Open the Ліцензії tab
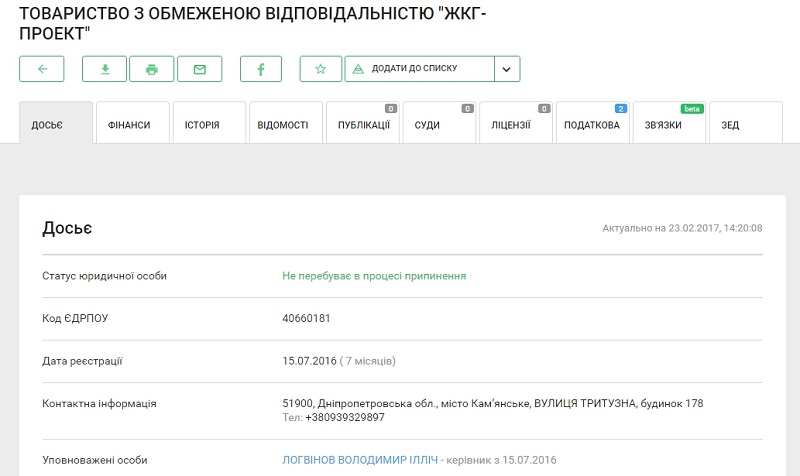 click(x=516, y=123)
